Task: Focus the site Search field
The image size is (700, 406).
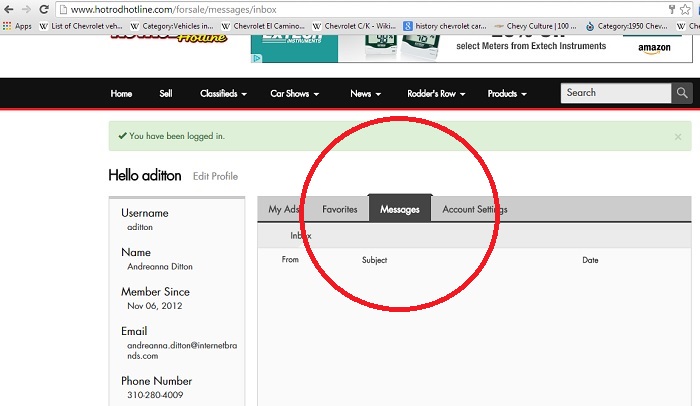Action: click(614, 93)
